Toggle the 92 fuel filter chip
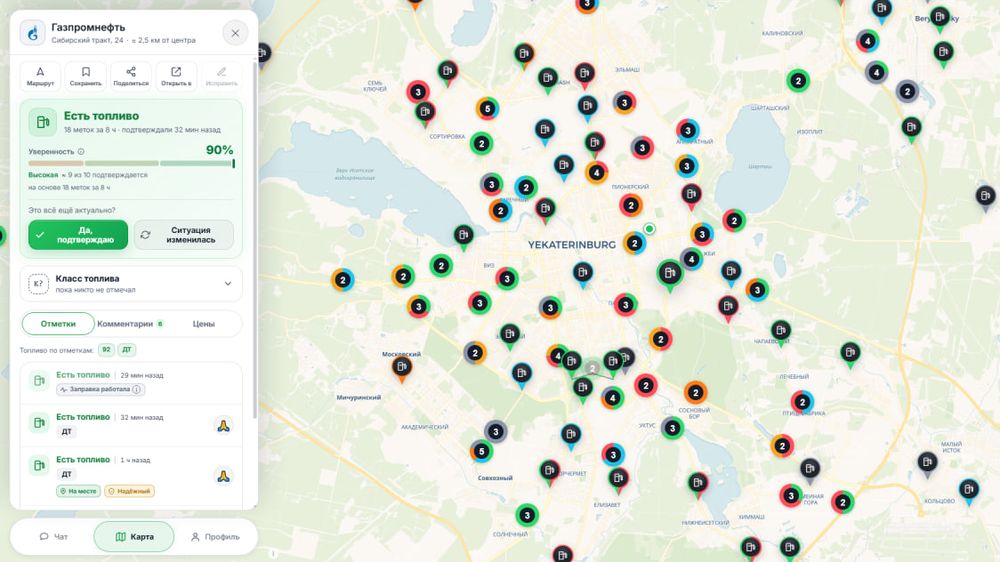Screen dimensions: 1000x562 [x=107, y=350]
